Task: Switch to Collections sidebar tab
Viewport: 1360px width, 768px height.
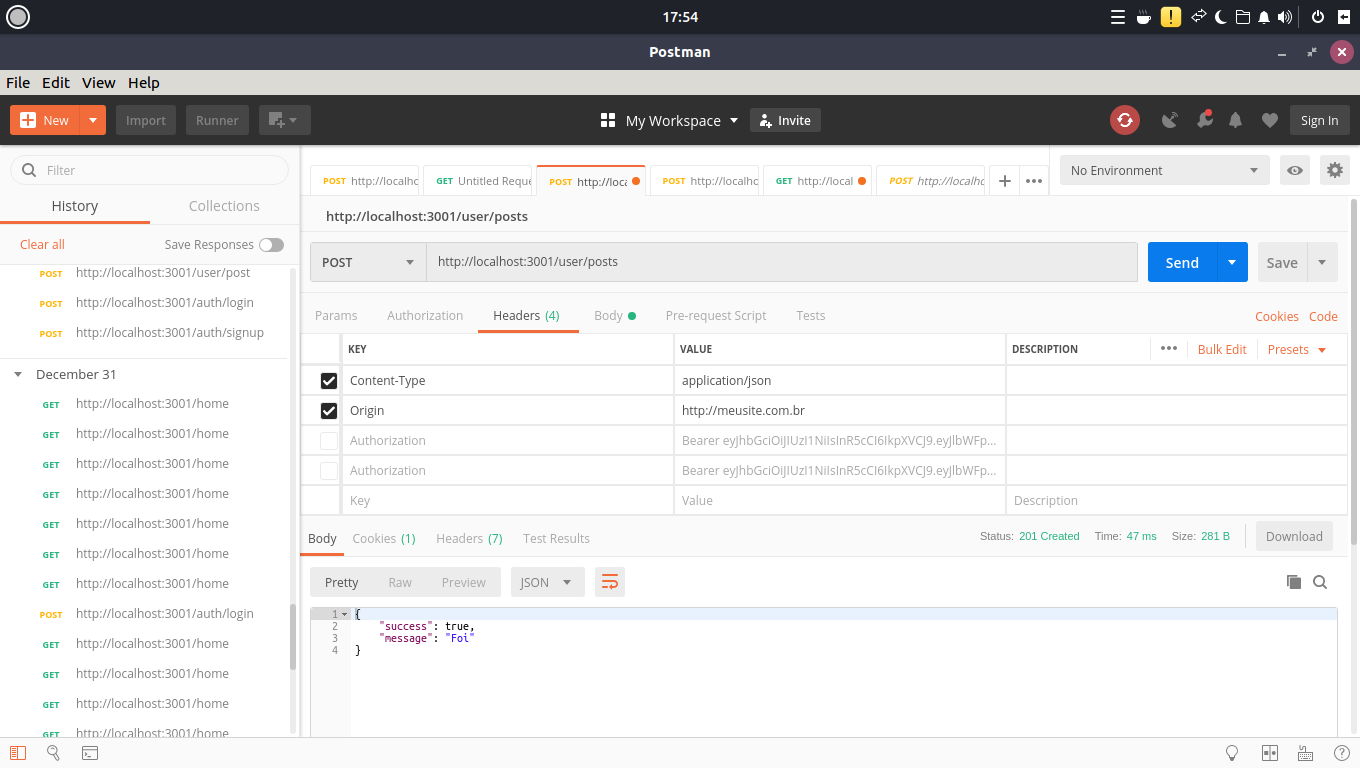Action: coord(224,206)
